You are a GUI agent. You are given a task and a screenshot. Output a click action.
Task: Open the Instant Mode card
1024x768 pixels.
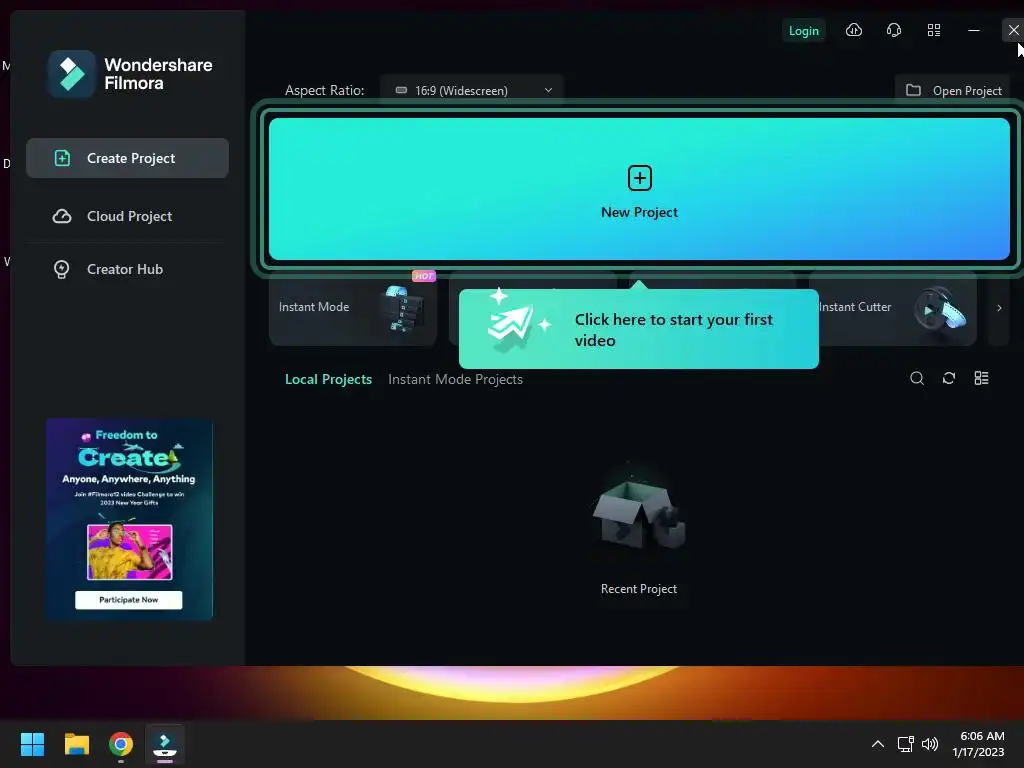coord(353,308)
